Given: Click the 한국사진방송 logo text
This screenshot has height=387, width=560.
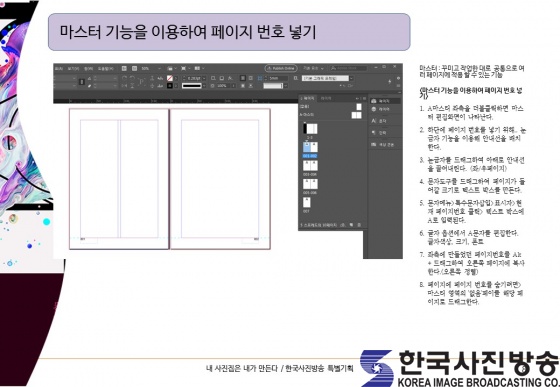Looking at the screenshot, I should click(479, 363).
